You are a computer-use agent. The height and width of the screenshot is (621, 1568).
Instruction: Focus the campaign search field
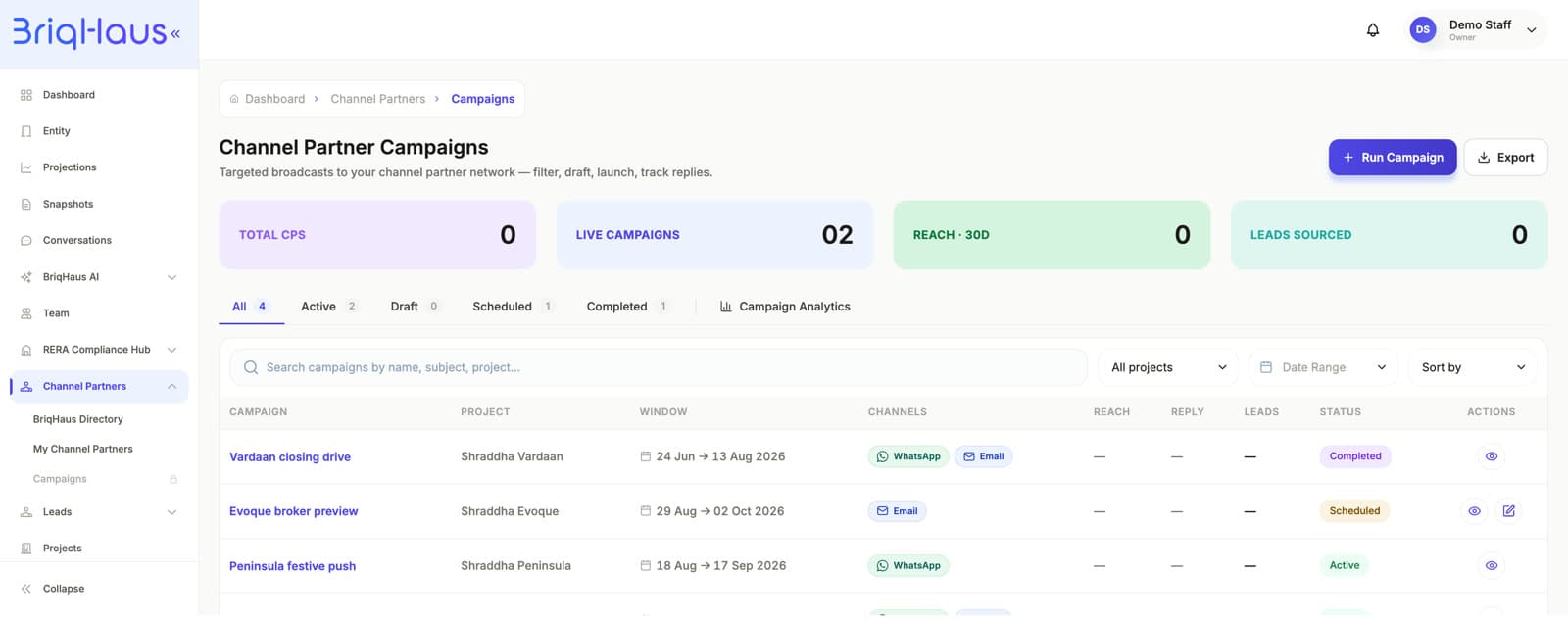(659, 367)
